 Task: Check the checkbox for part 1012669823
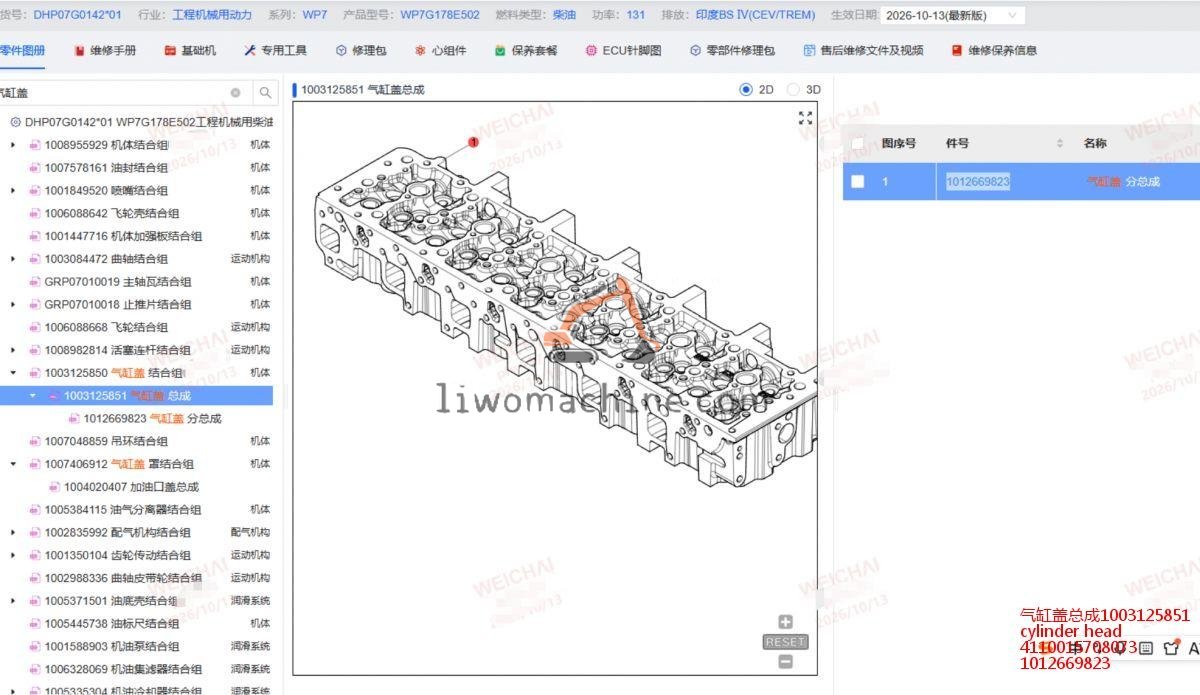click(857, 182)
